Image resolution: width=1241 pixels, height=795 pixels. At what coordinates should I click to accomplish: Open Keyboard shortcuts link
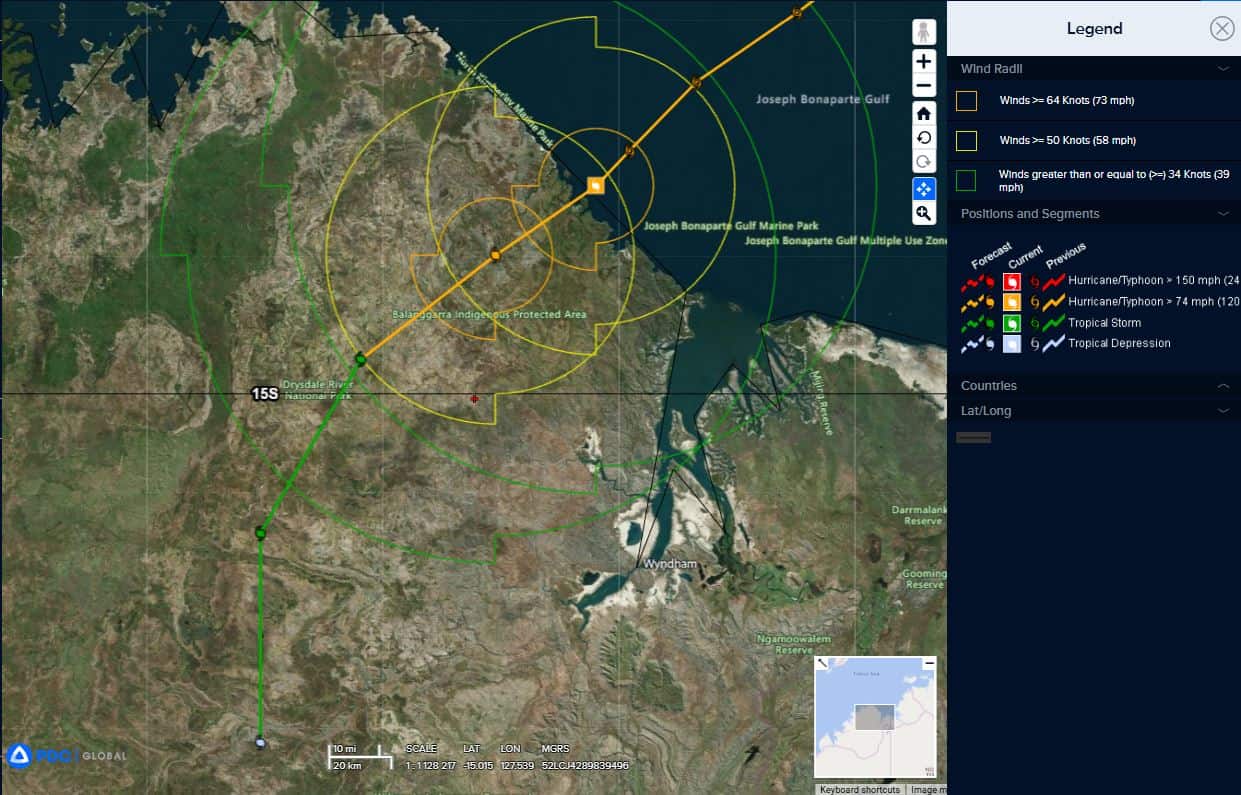pos(859,790)
